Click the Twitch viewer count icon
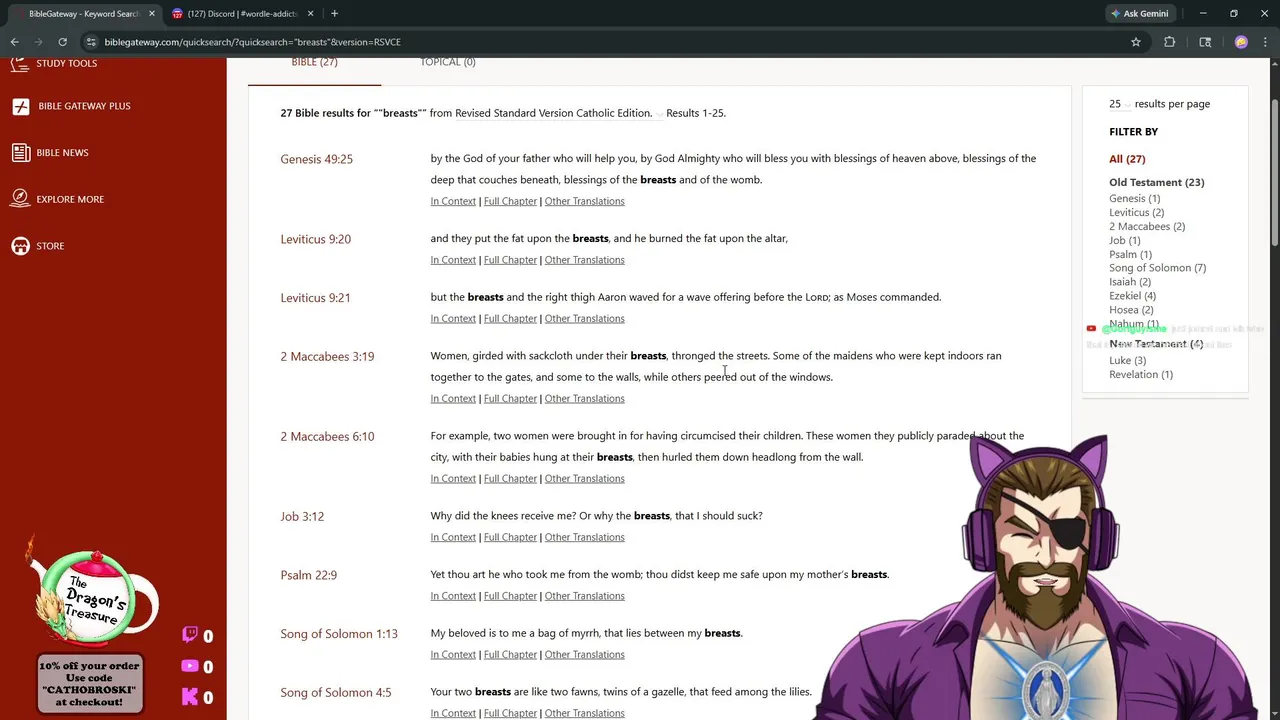Viewport: 1280px width, 720px height. click(x=190, y=635)
